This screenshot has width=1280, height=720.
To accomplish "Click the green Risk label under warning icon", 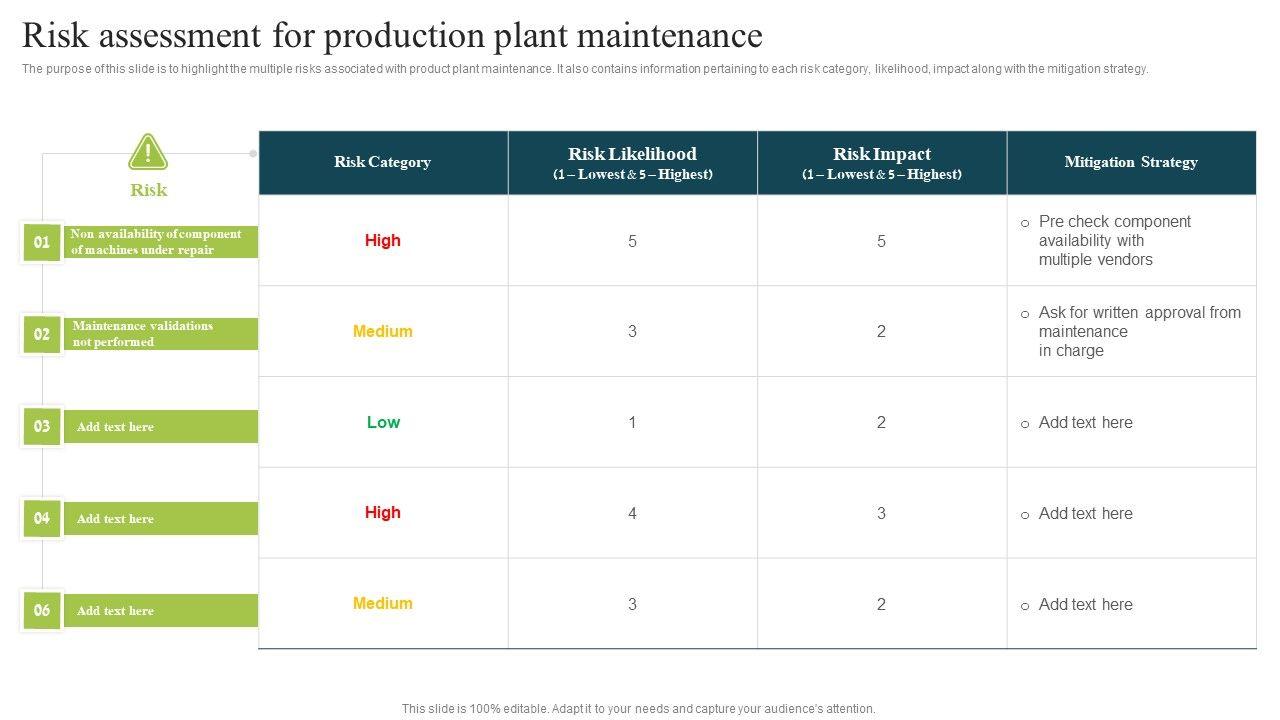I will click(148, 190).
